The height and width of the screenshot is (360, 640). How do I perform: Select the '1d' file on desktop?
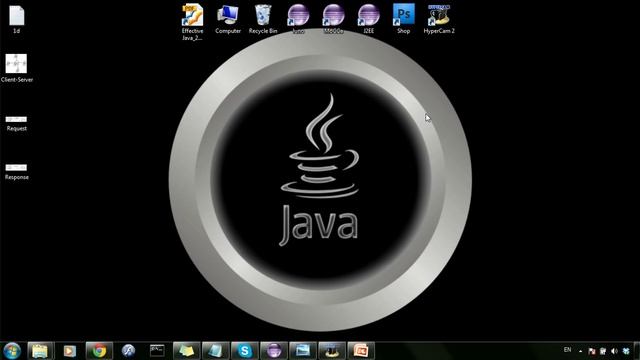[x=17, y=19]
